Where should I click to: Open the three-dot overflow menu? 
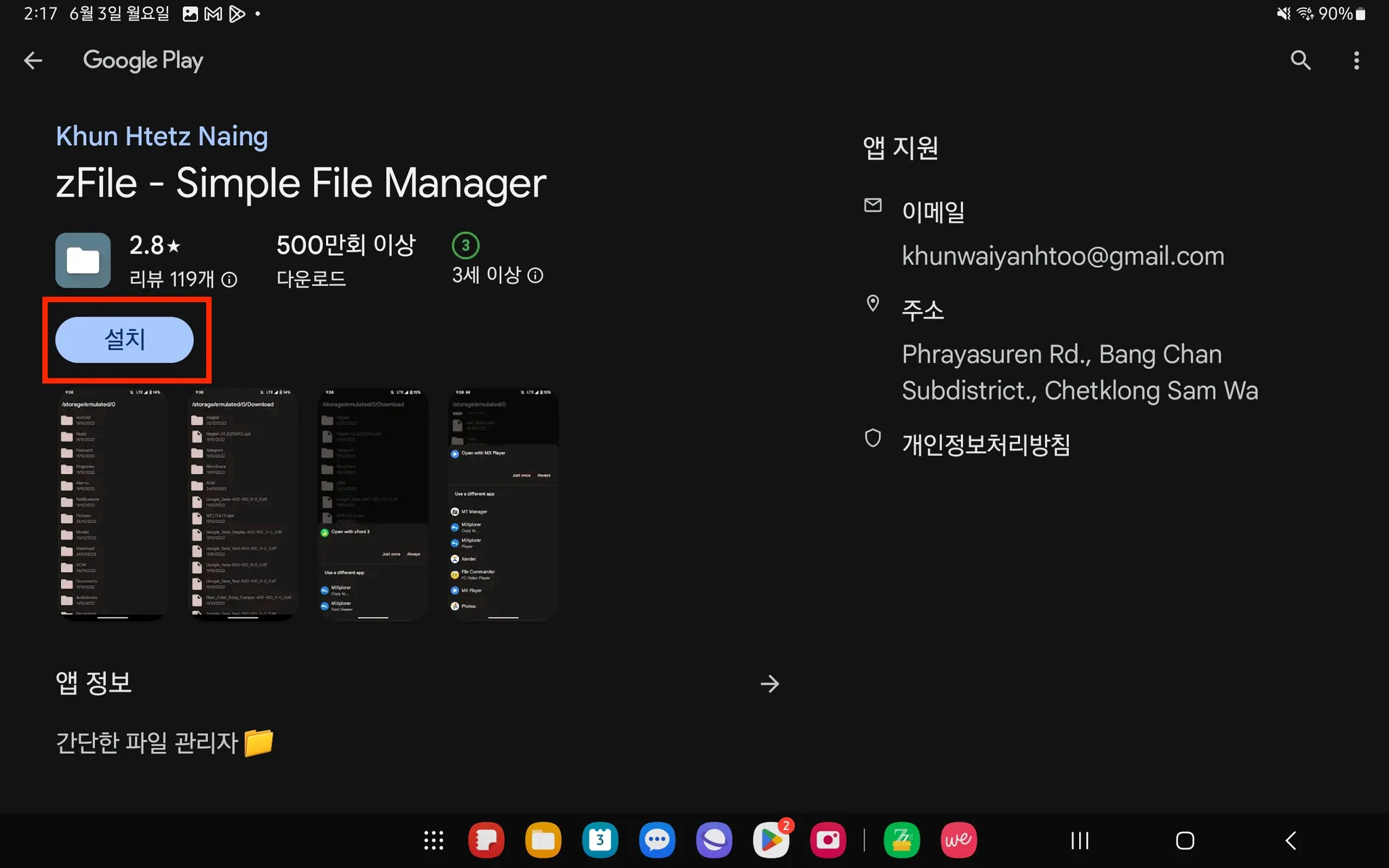[x=1356, y=60]
